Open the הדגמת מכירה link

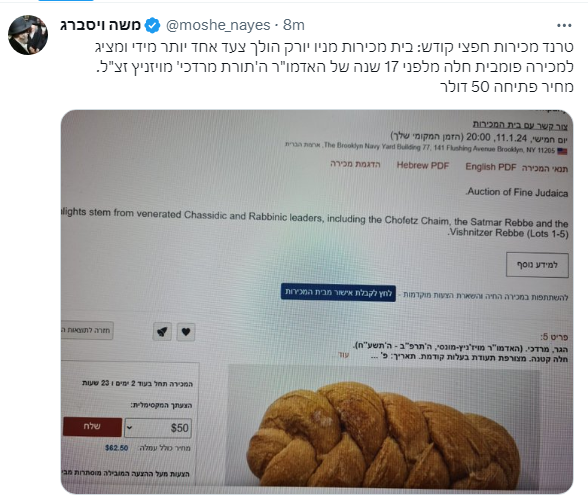pyautogui.click(x=355, y=164)
